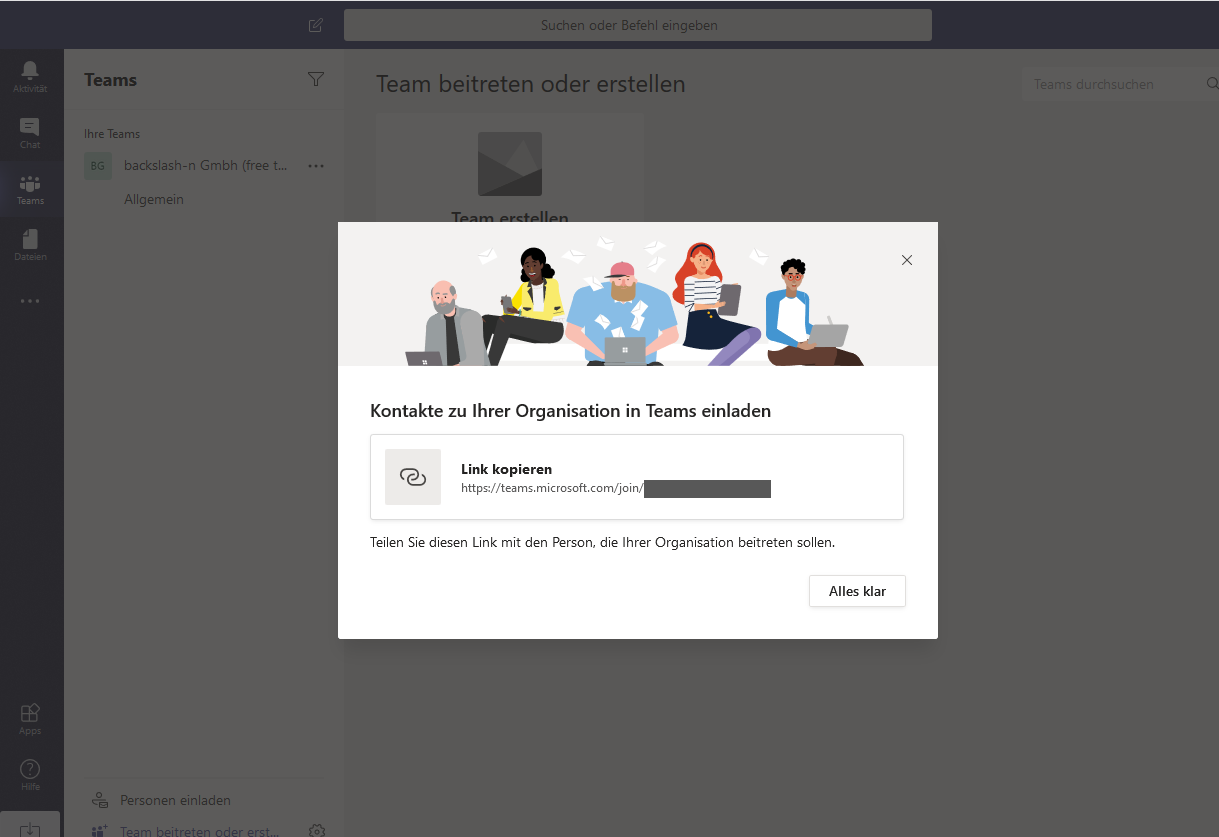The width and height of the screenshot is (1219, 837).
Task: Expand the sidebar more apps ellipsis
Action: tap(30, 300)
